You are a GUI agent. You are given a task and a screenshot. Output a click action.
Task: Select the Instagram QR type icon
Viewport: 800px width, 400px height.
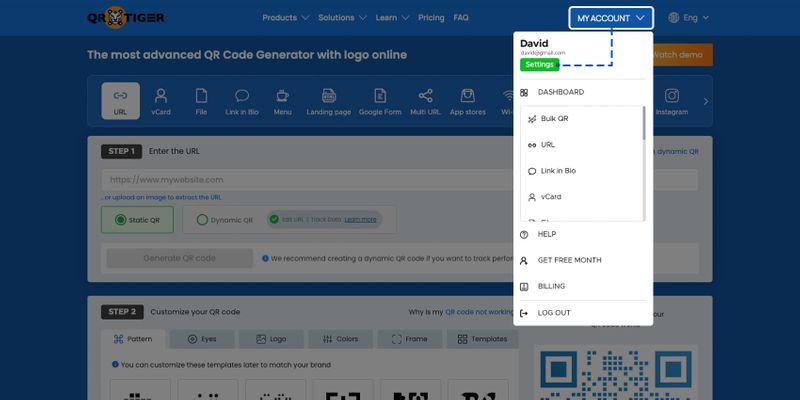point(672,101)
